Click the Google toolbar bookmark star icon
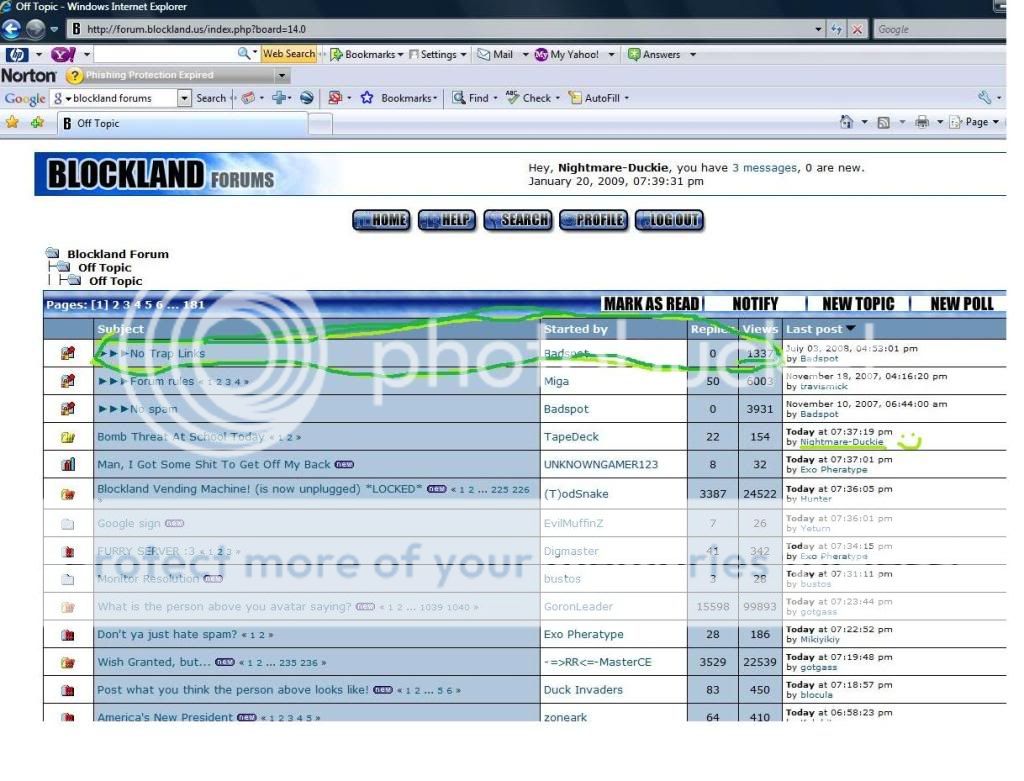This screenshot has width=1024, height=781. pyautogui.click(x=367, y=98)
